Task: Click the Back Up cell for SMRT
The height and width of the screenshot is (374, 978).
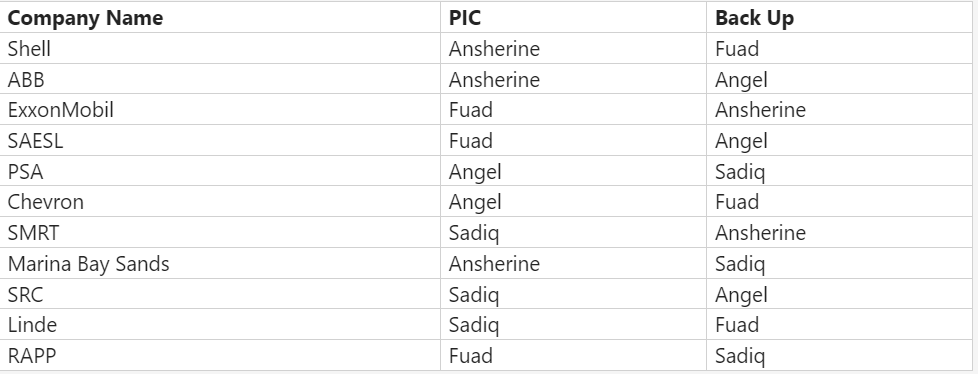Action: click(839, 233)
